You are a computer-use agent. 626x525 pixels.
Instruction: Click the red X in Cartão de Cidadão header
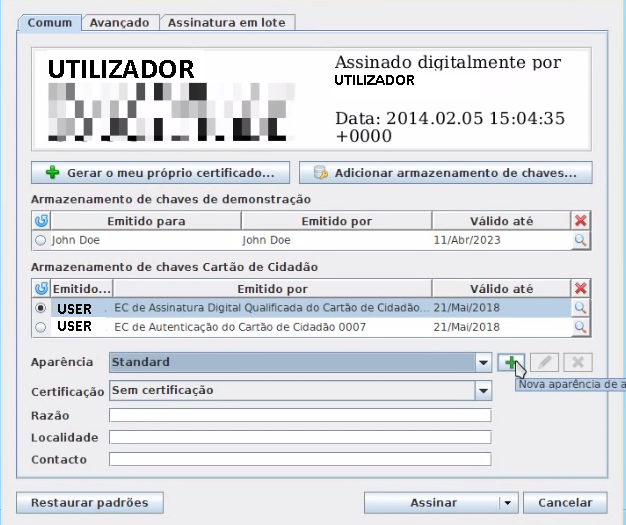(581, 288)
